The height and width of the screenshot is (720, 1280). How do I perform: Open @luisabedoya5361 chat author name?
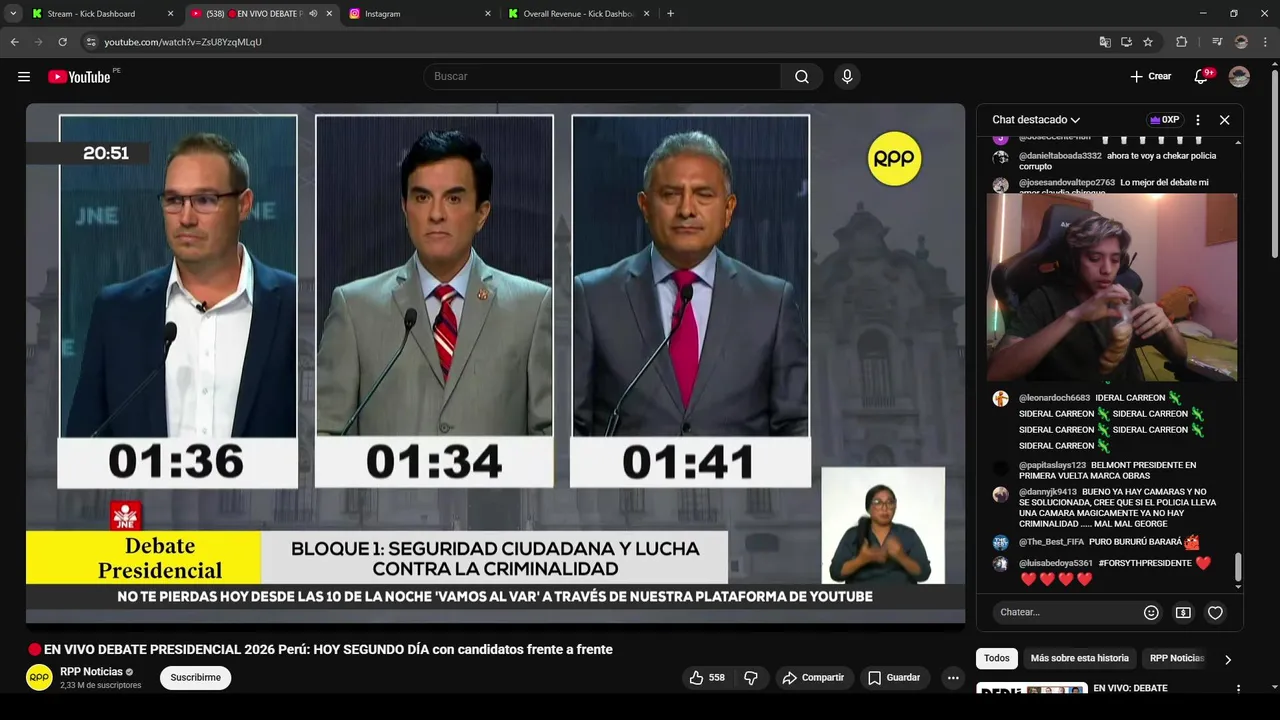pos(1056,563)
